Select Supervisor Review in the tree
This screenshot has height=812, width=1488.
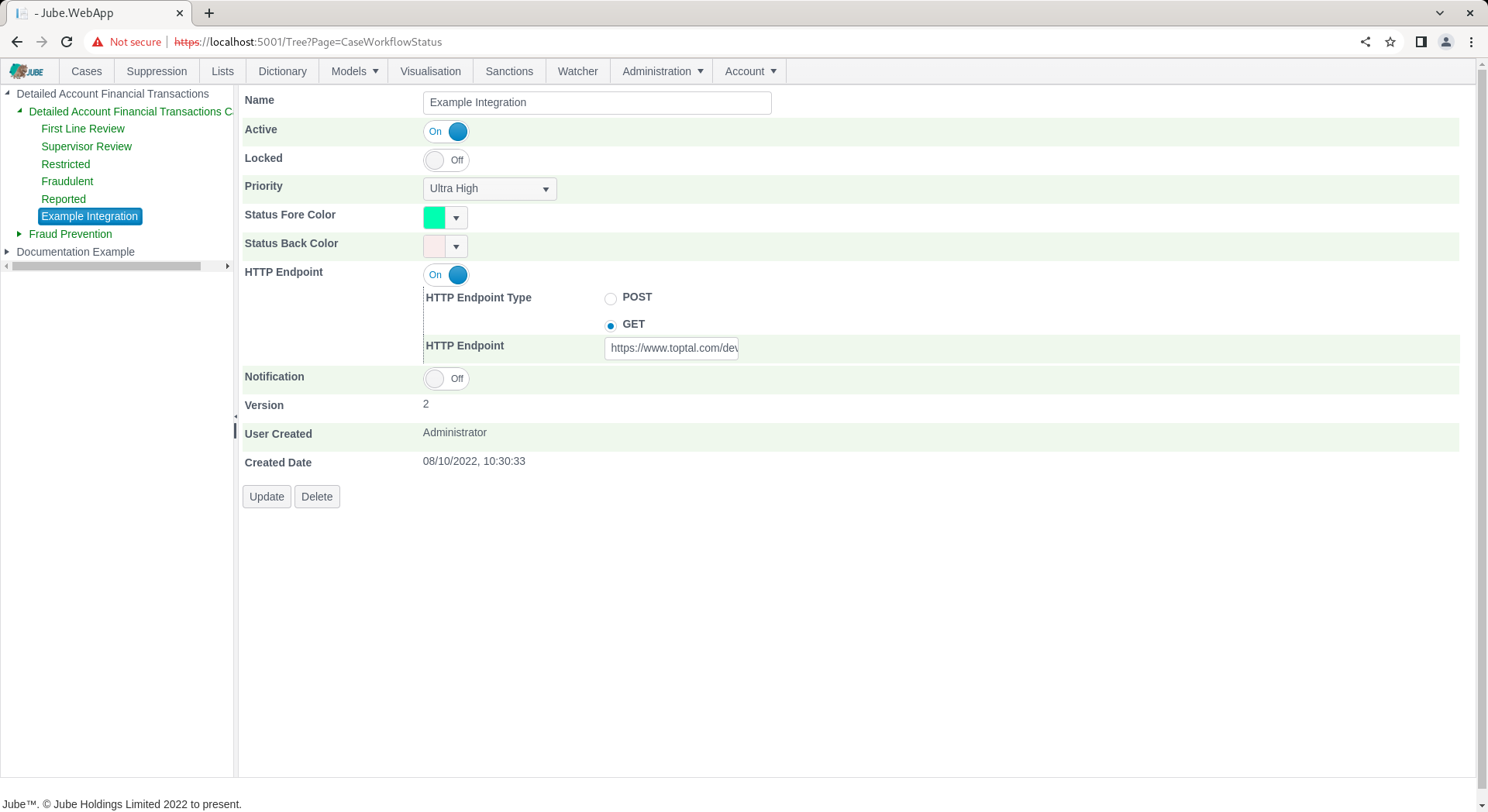point(87,146)
